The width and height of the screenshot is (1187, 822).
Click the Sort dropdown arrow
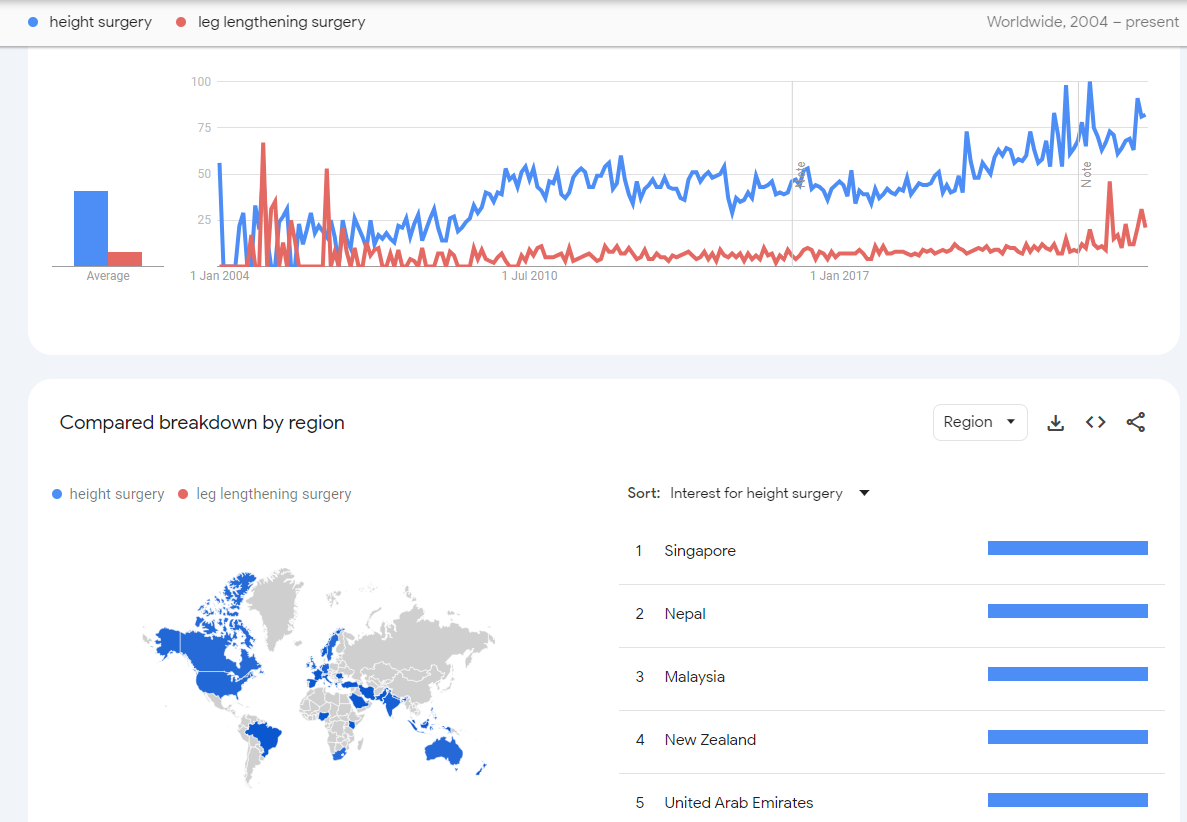(865, 493)
